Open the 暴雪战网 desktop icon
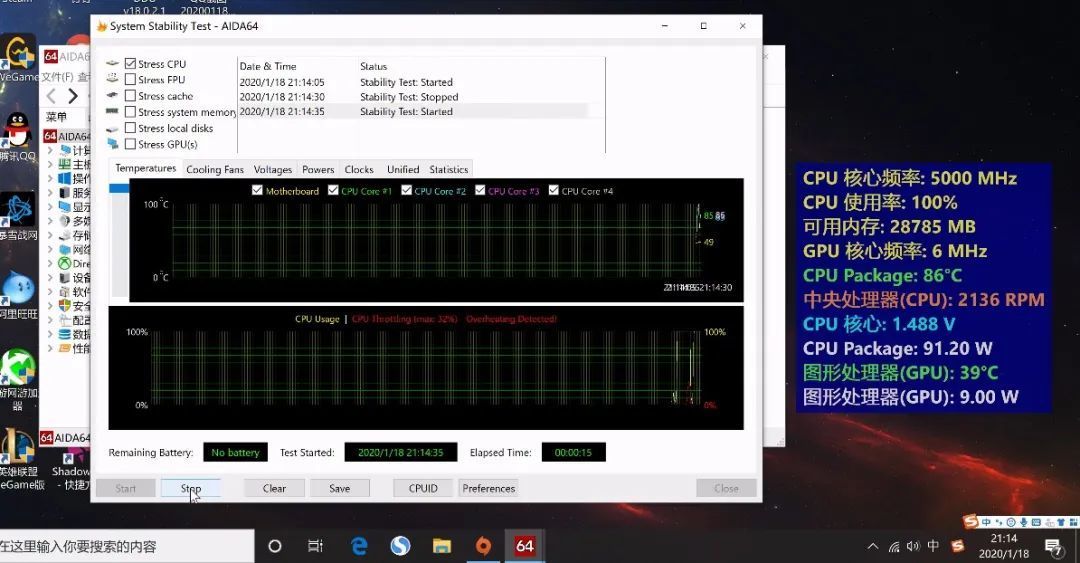This screenshot has height=563, width=1080. [x=18, y=216]
